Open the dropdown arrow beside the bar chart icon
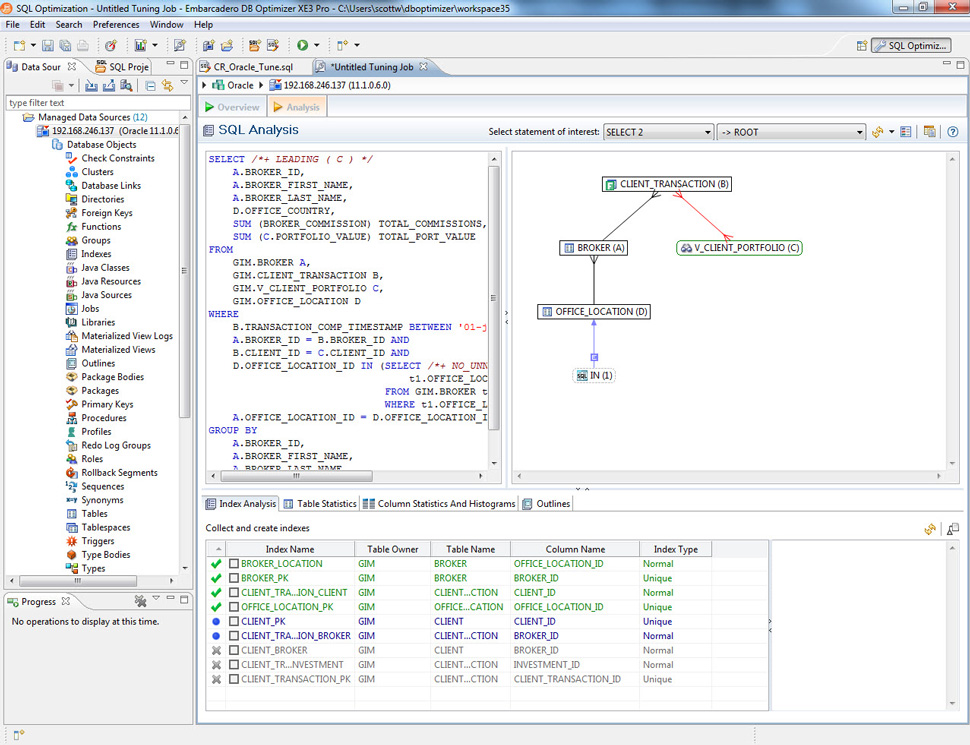Image resolution: width=970 pixels, height=745 pixels. [155, 45]
